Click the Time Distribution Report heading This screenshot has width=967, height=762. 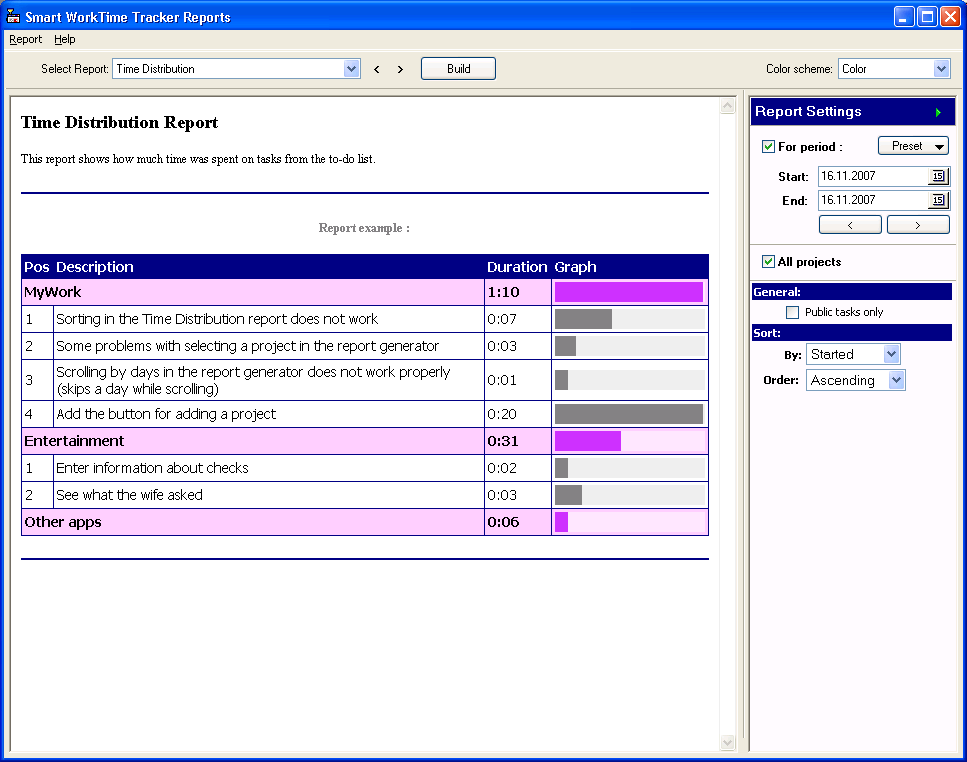120,123
